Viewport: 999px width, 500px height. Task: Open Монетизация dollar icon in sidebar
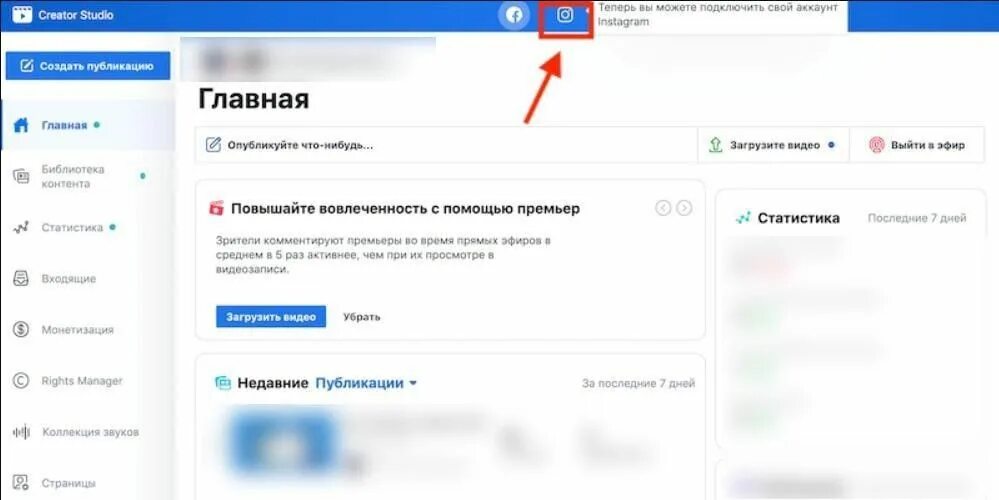[21, 329]
